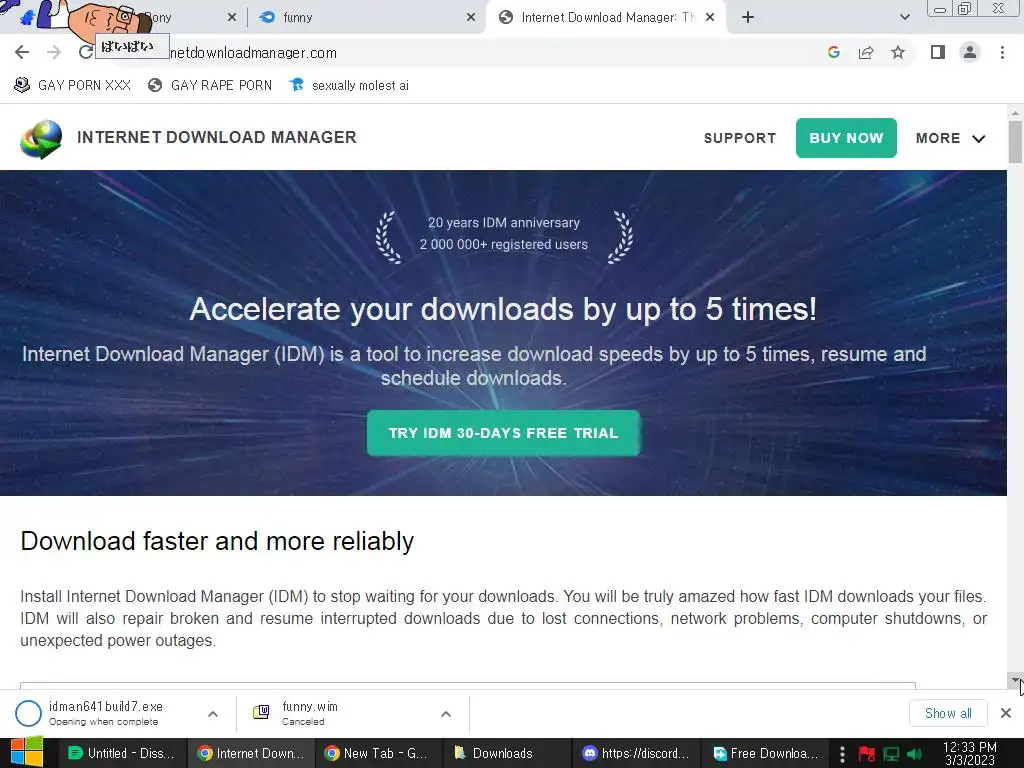Open a new browser tab
This screenshot has width=1024, height=768.
point(748,18)
